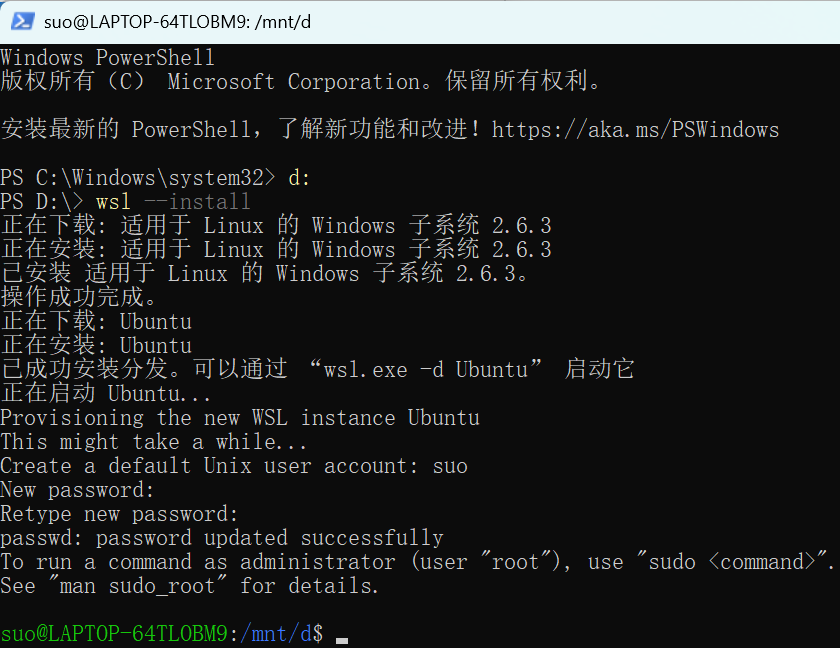Click the yellow wsl command text
Viewport: 840px width, 648px height.
pyautogui.click(x=114, y=202)
